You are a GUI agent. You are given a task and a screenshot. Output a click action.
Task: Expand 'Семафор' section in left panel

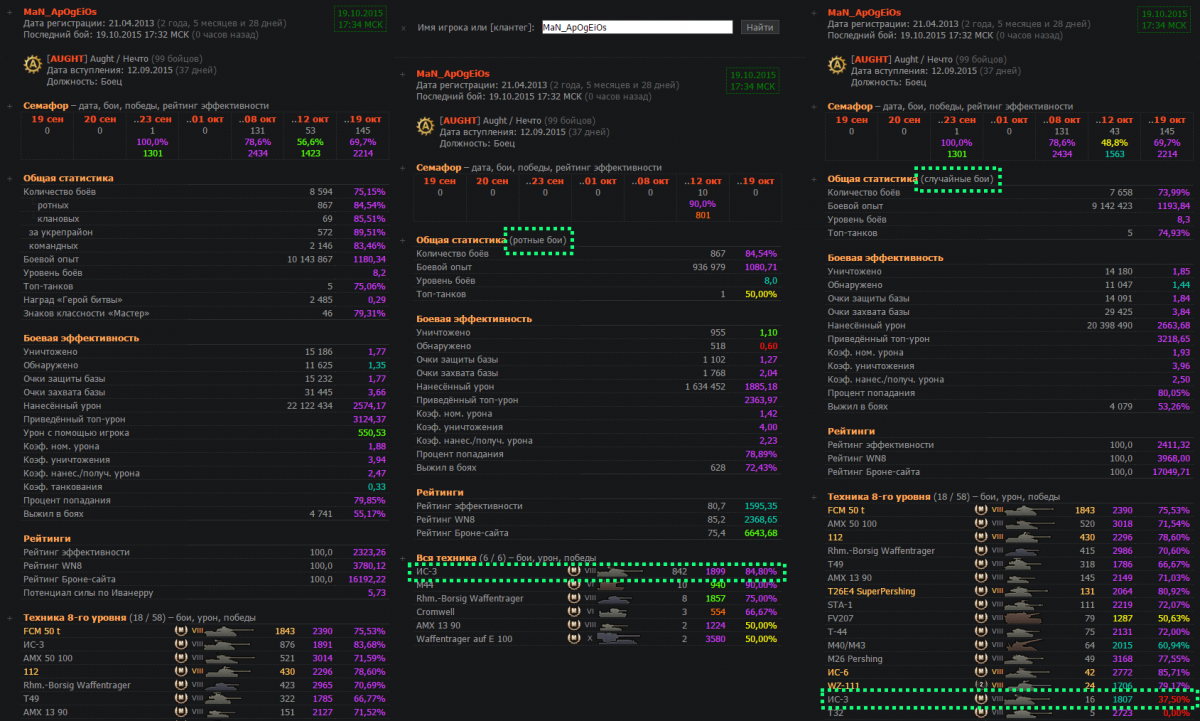[13, 105]
